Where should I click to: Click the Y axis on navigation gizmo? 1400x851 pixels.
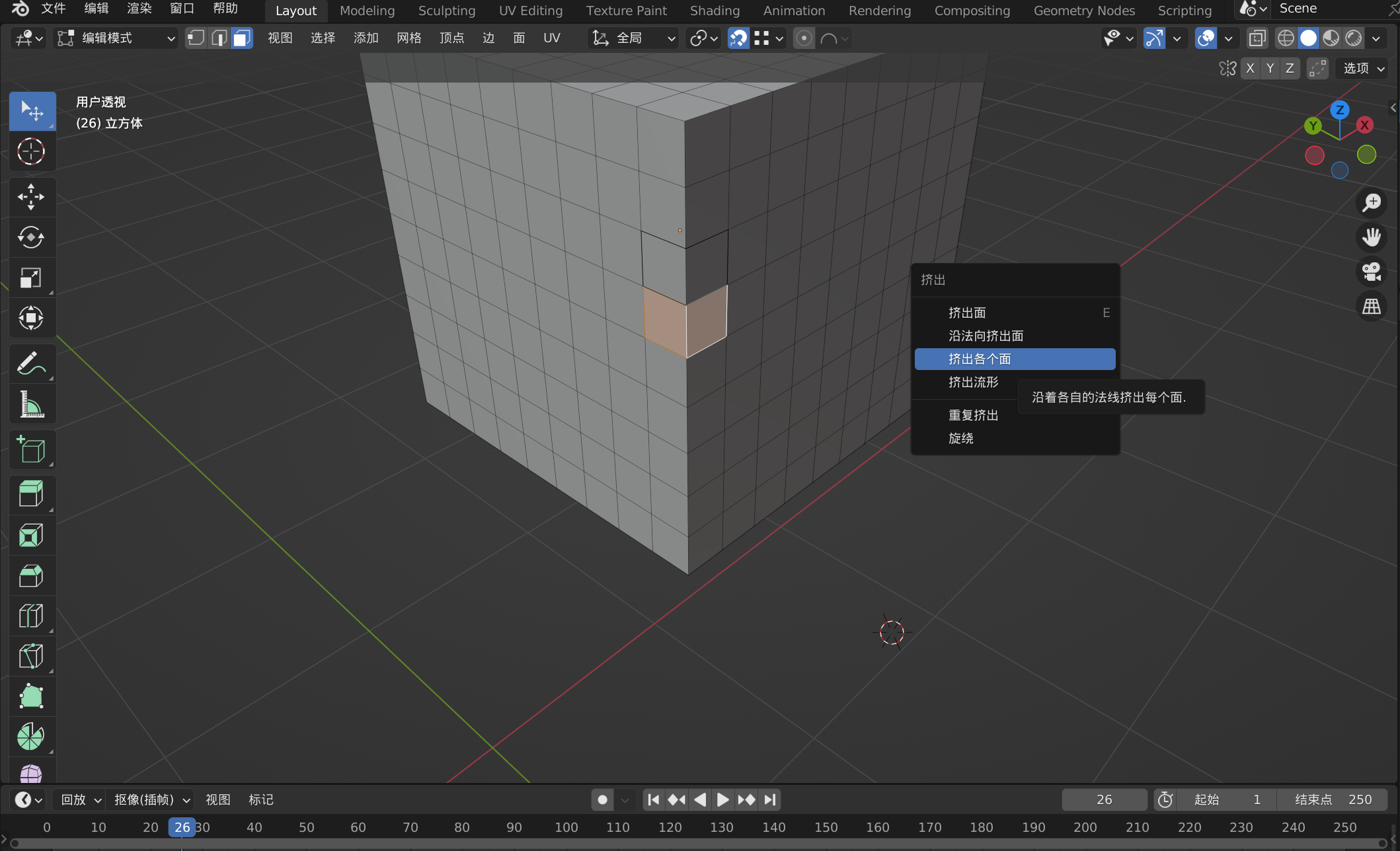coord(1313,126)
